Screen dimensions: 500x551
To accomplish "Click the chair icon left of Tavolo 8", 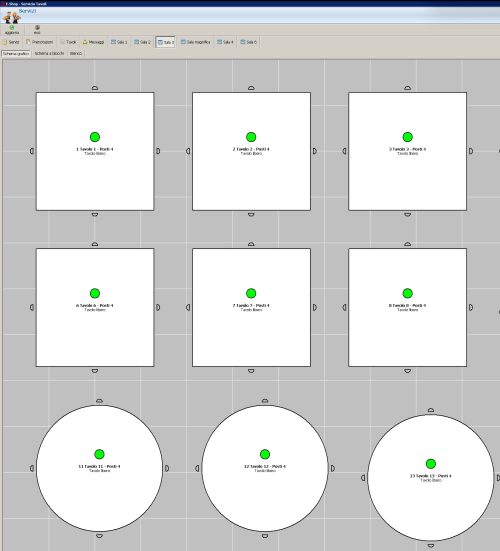I will [345, 307].
